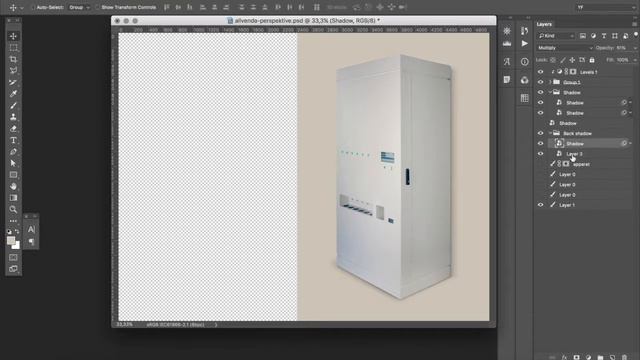Open the tool preset picker arrow
This screenshot has height=360, width=640.
pos(22,7)
